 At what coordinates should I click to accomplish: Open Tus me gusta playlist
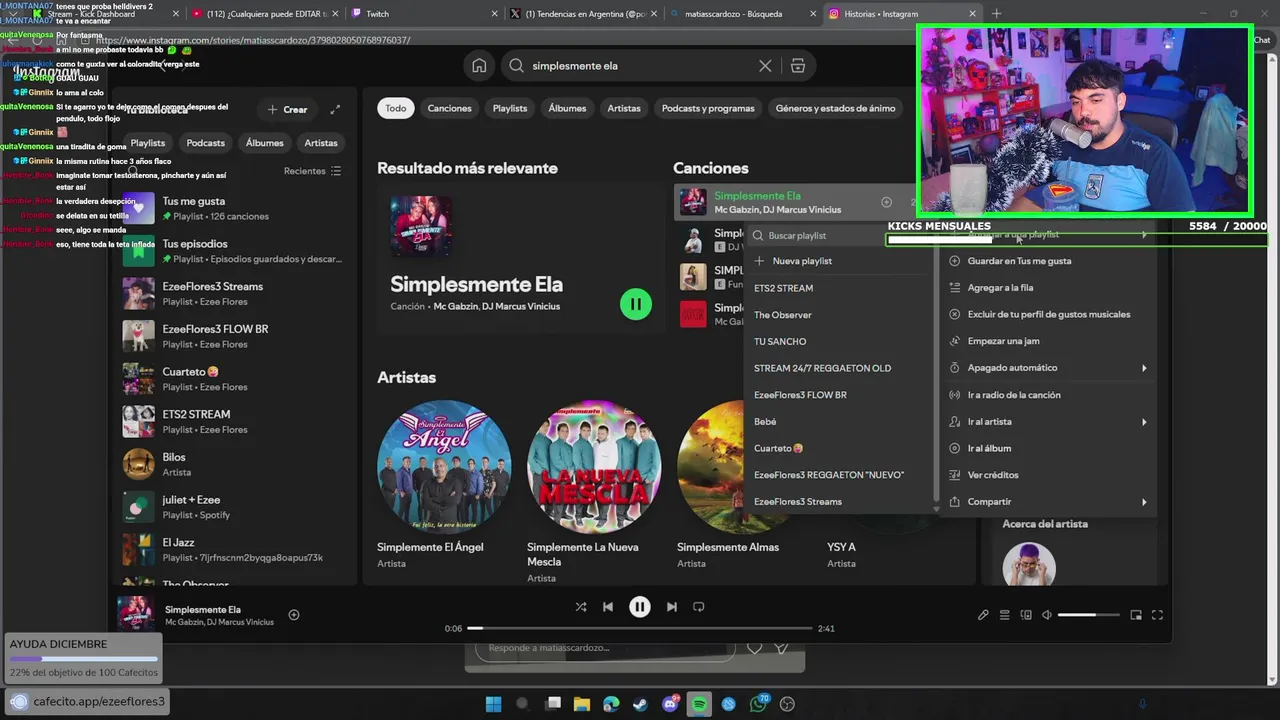point(235,208)
